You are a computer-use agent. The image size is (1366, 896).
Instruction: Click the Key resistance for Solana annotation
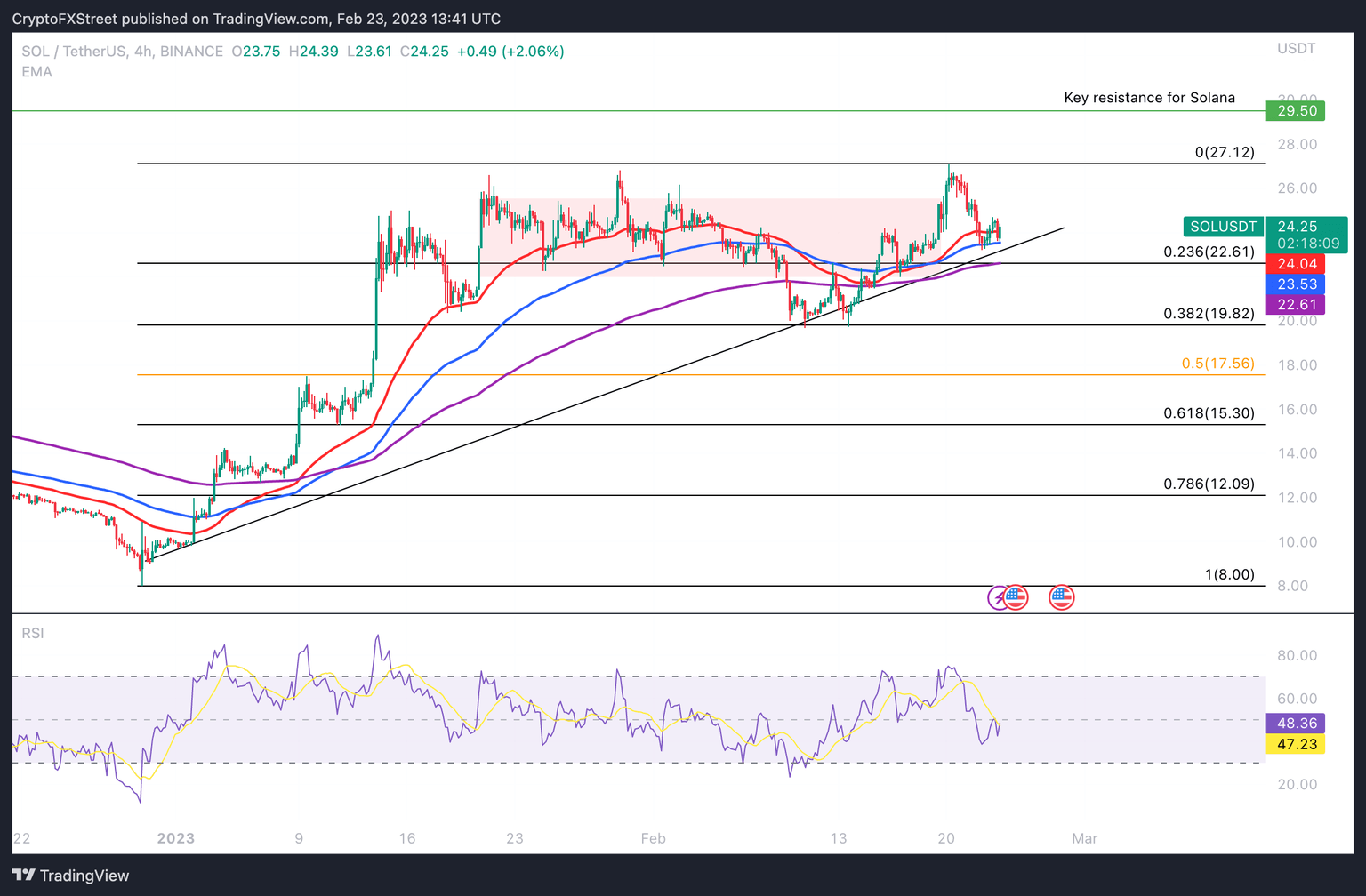pyautogui.click(x=1148, y=97)
